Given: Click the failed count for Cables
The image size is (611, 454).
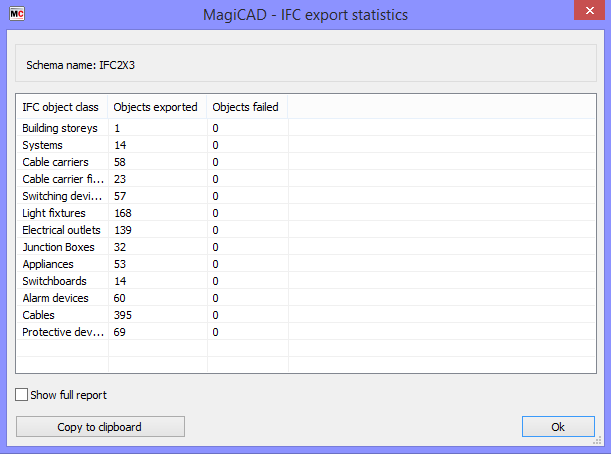Looking at the screenshot, I should tap(215, 315).
